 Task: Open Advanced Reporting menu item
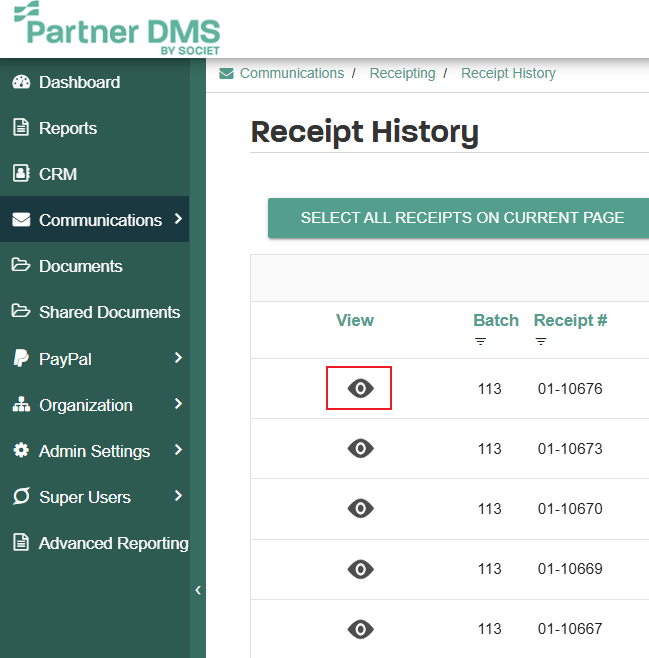[x=113, y=543]
